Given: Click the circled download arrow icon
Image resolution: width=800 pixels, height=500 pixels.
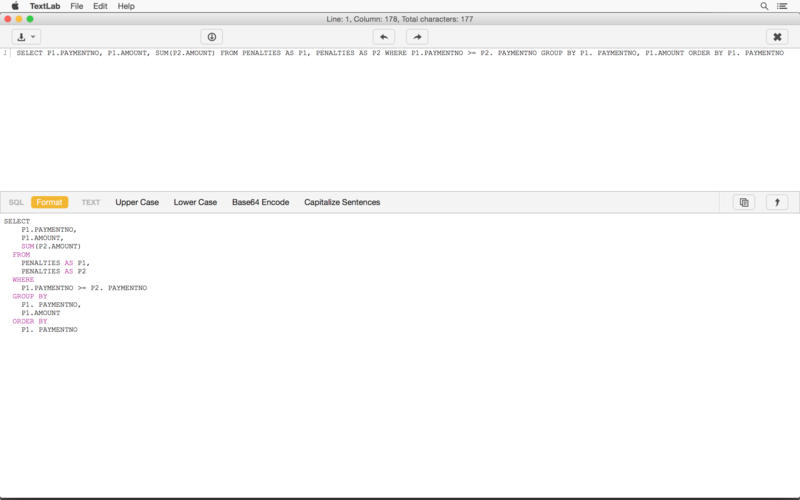Looking at the screenshot, I should pos(212,36).
